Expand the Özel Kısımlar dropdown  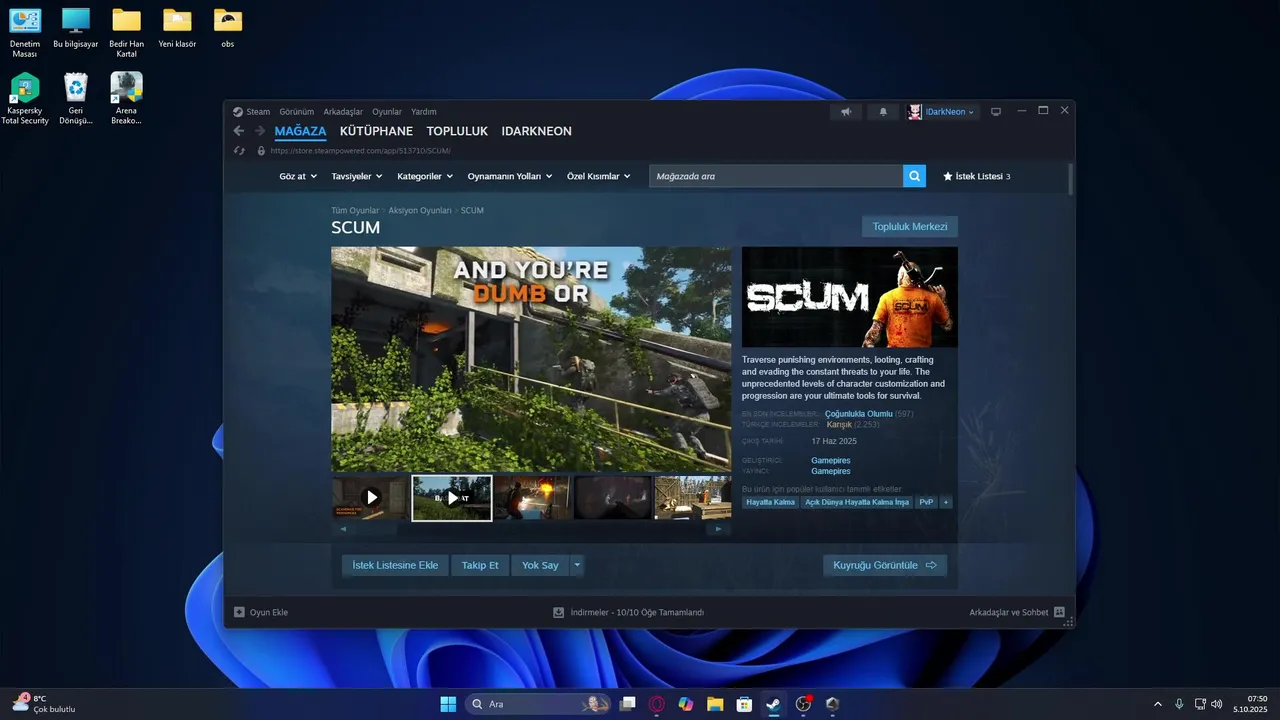pos(599,176)
